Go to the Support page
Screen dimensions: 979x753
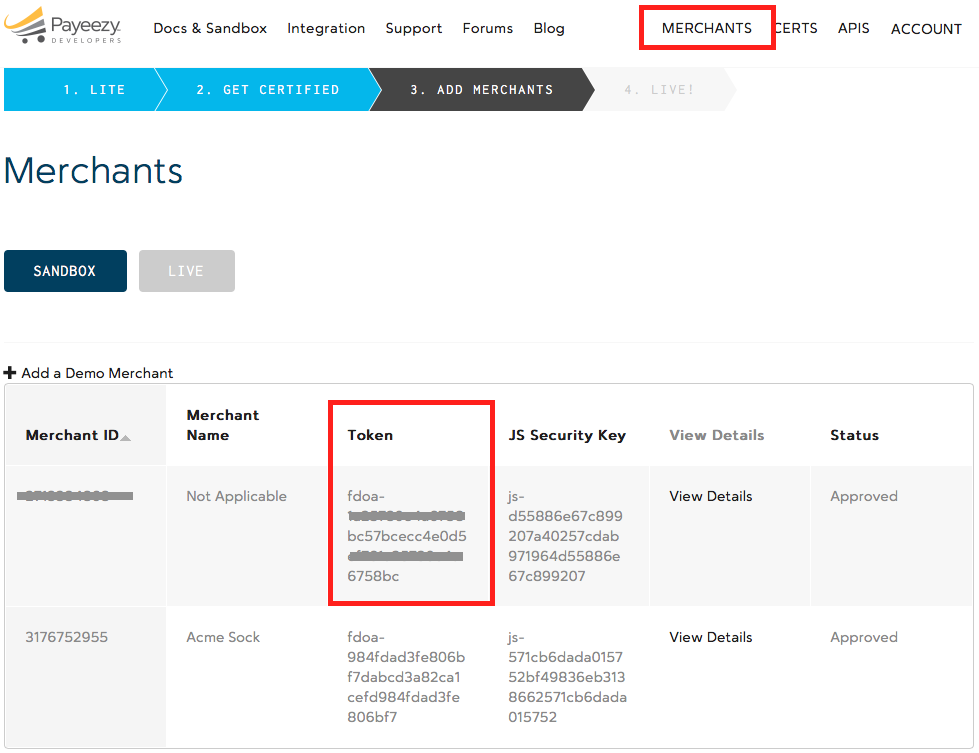click(413, 28)
